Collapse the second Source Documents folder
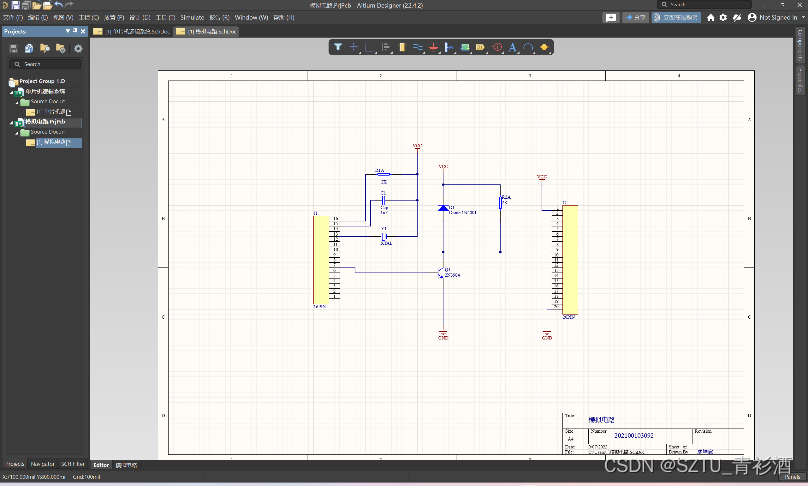 point(17,133)
